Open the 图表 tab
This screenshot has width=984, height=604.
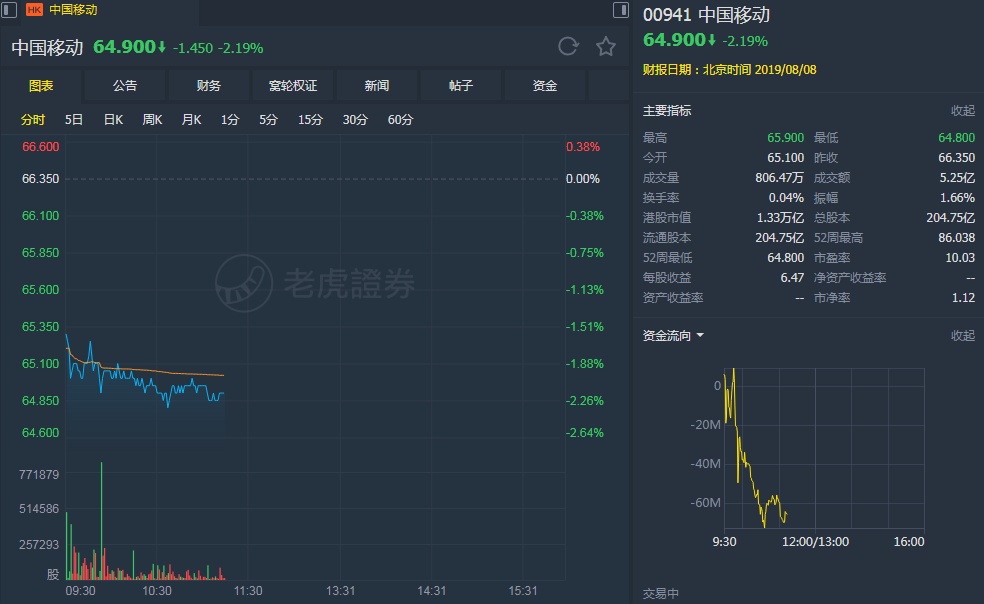click(41, 85)
